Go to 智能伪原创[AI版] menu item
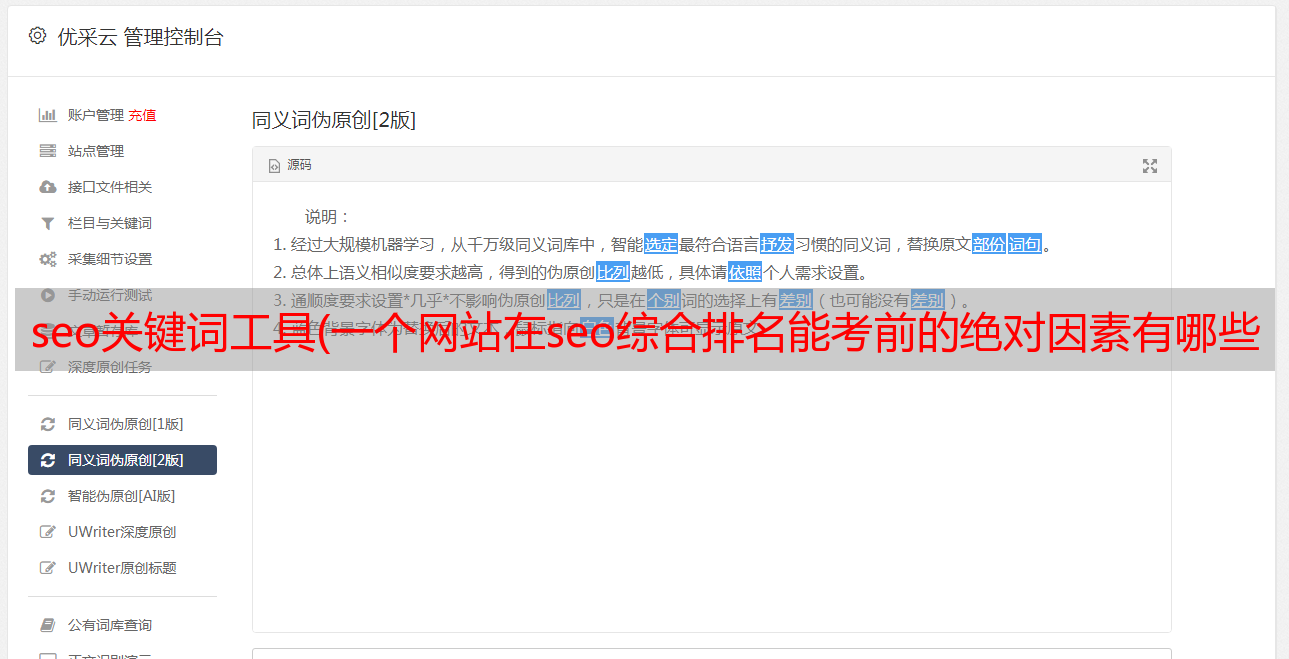1289x659 pixels. pos(122,496)
